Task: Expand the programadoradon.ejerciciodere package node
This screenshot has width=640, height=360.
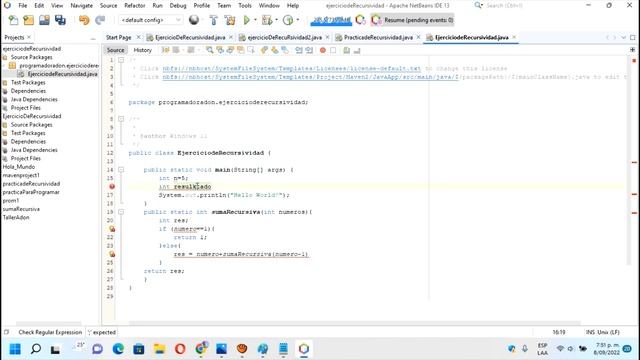Action: tap(5, 65)
